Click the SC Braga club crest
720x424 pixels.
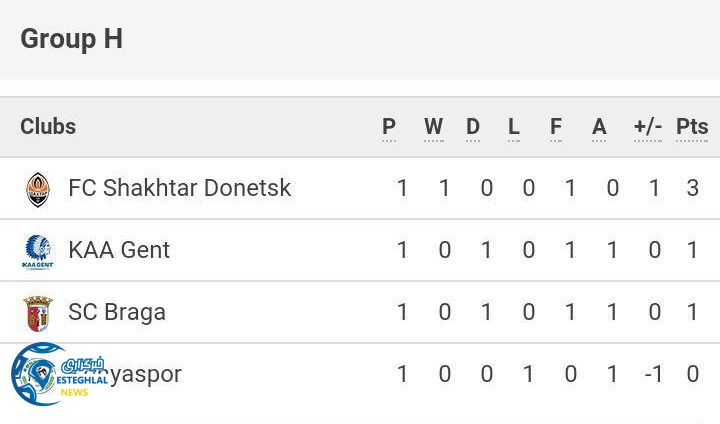pos(37,312)
